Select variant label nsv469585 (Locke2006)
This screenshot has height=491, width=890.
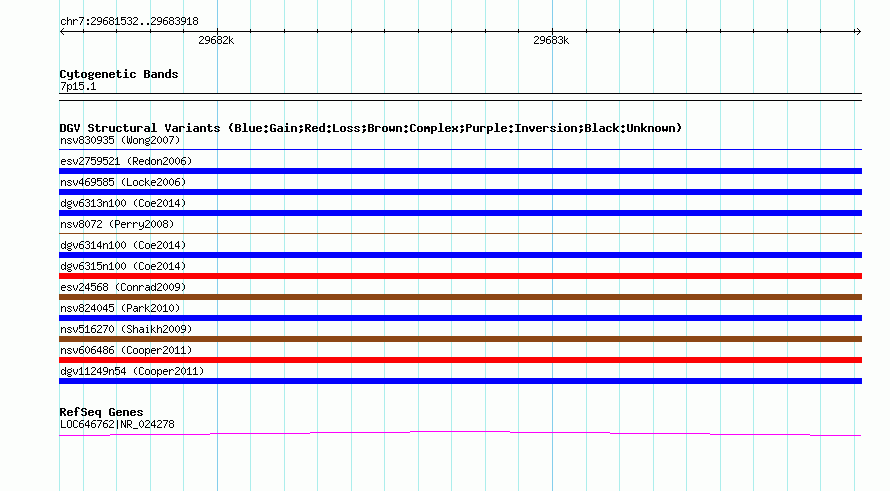(123, 182)
